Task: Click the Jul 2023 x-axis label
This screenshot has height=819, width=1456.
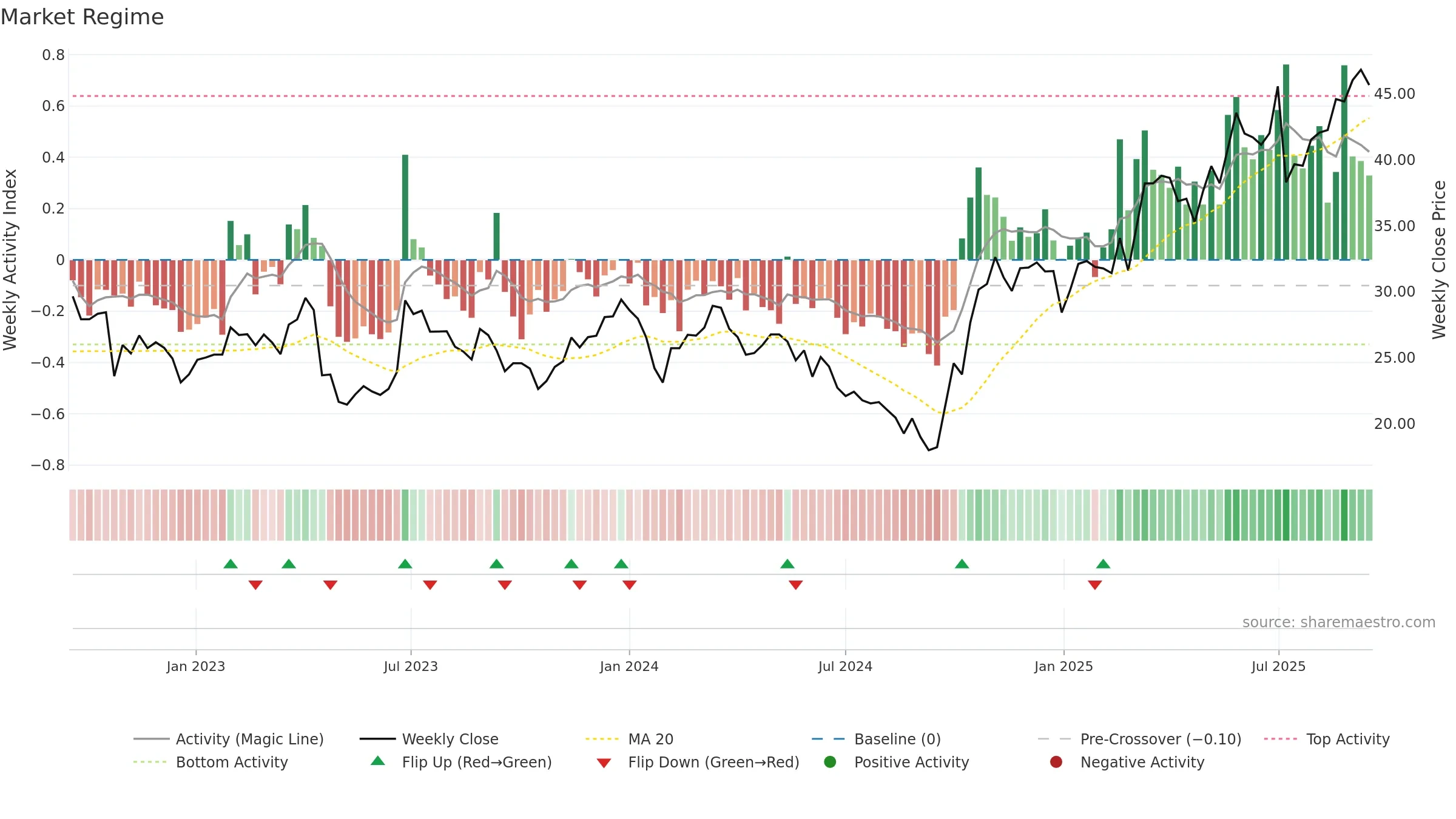Action: coord(411,666)
